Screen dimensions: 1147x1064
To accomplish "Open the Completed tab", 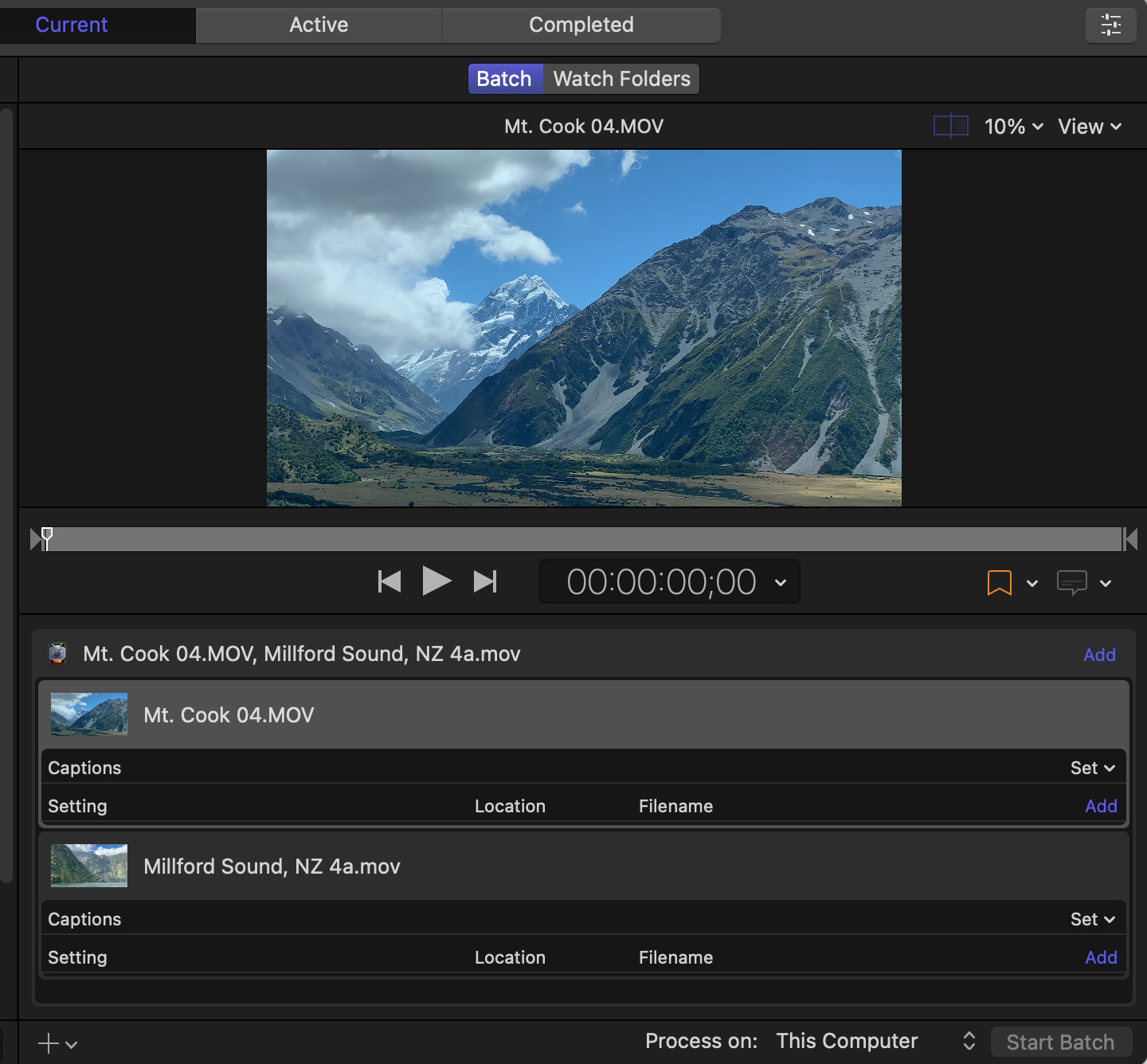I will (581, 25).
